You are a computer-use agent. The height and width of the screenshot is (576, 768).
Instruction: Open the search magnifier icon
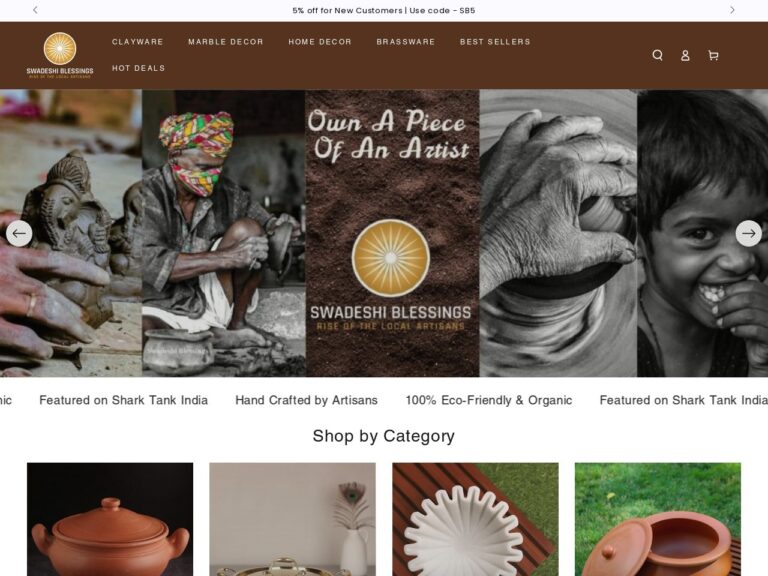657,55
